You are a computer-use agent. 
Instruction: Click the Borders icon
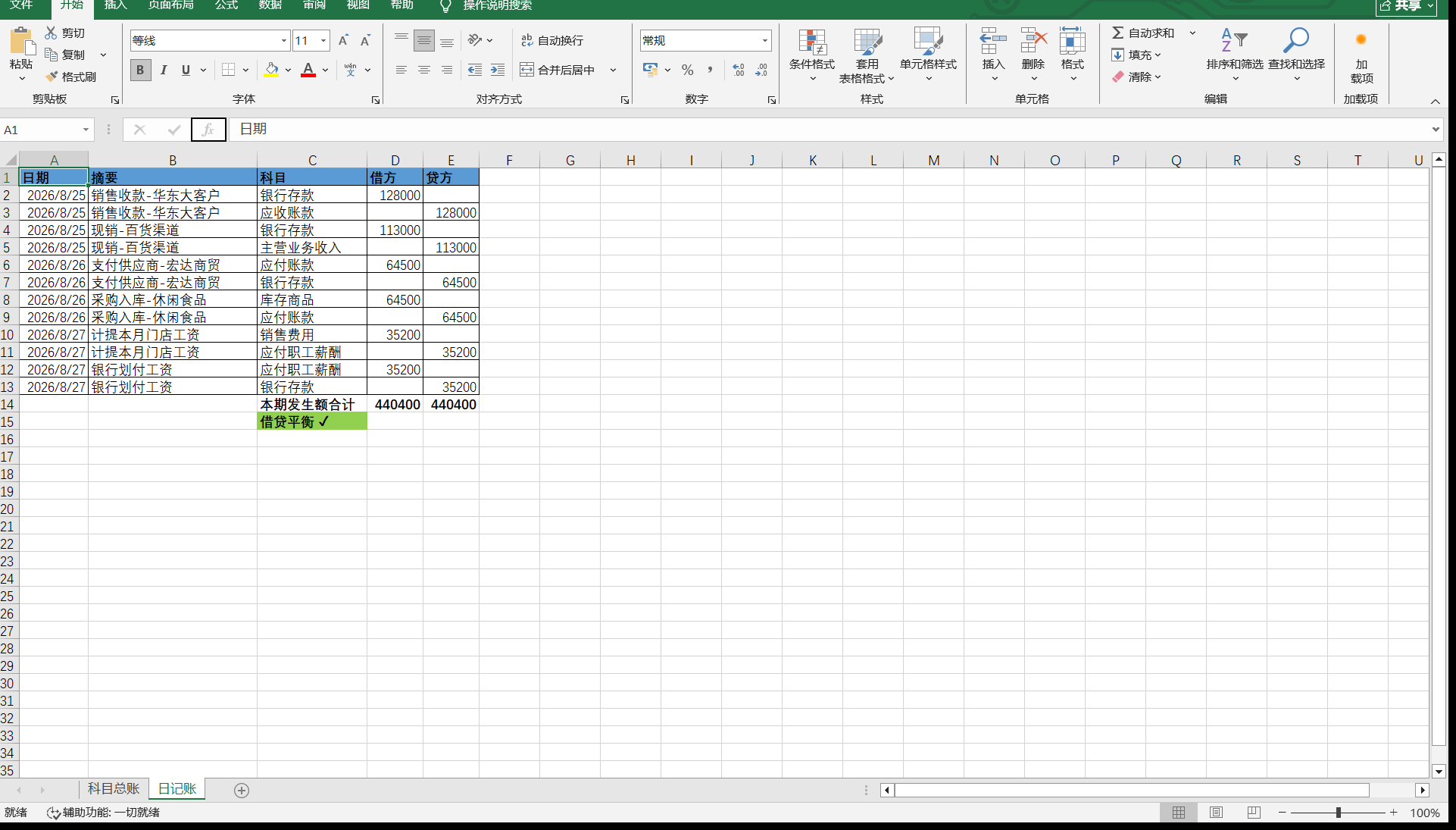(x=228, y=70)
